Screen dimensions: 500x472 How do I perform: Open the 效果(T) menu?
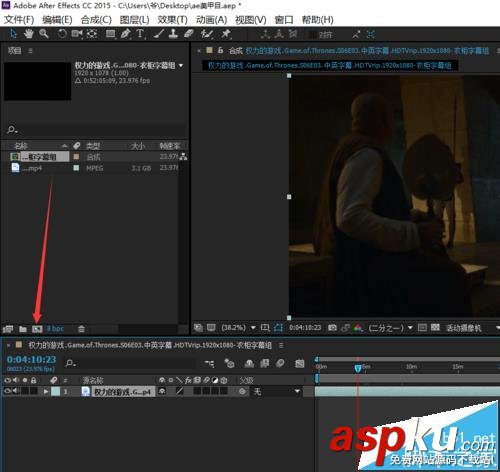172,20
